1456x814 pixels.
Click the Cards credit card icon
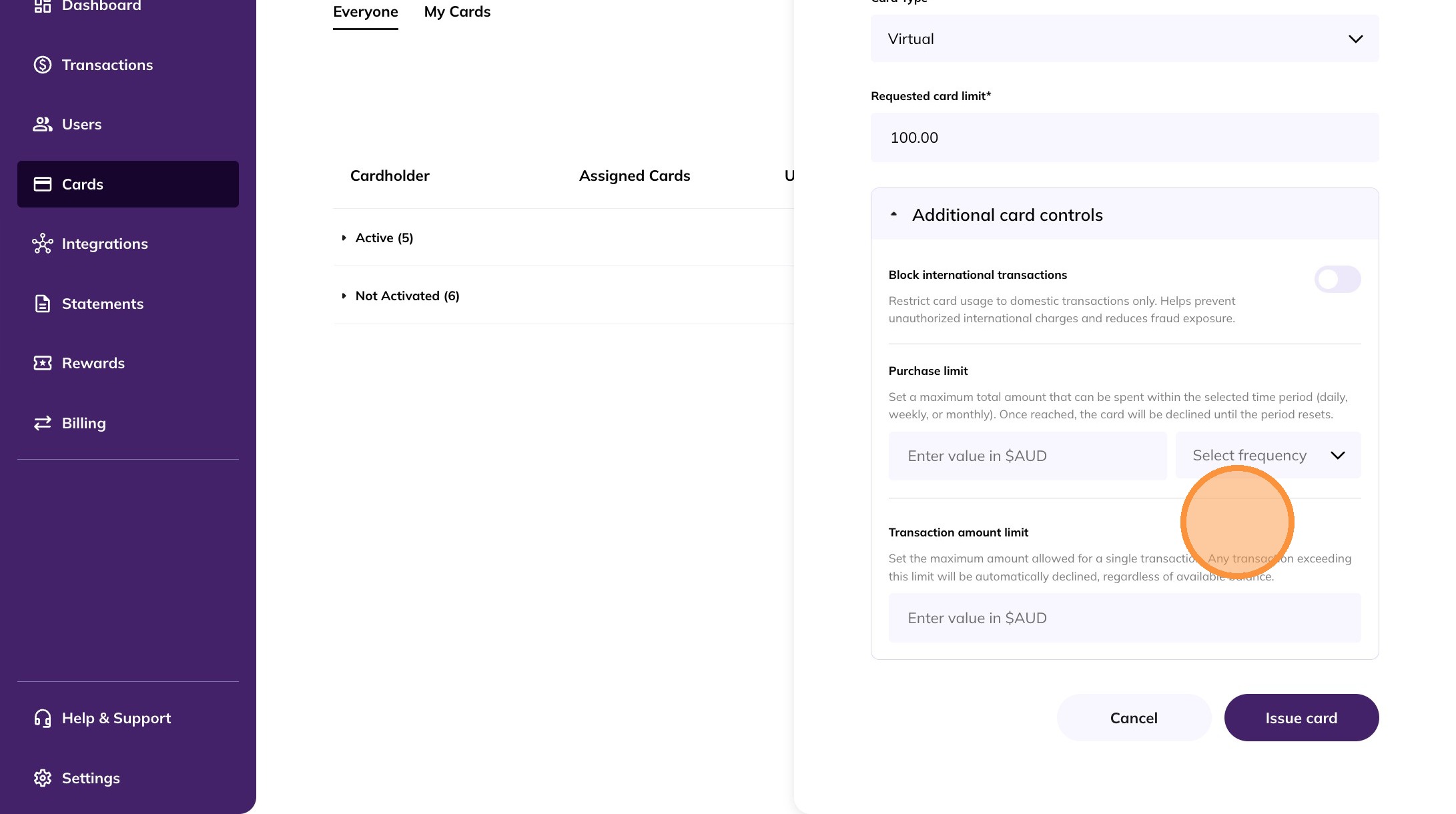pos(43,184)
